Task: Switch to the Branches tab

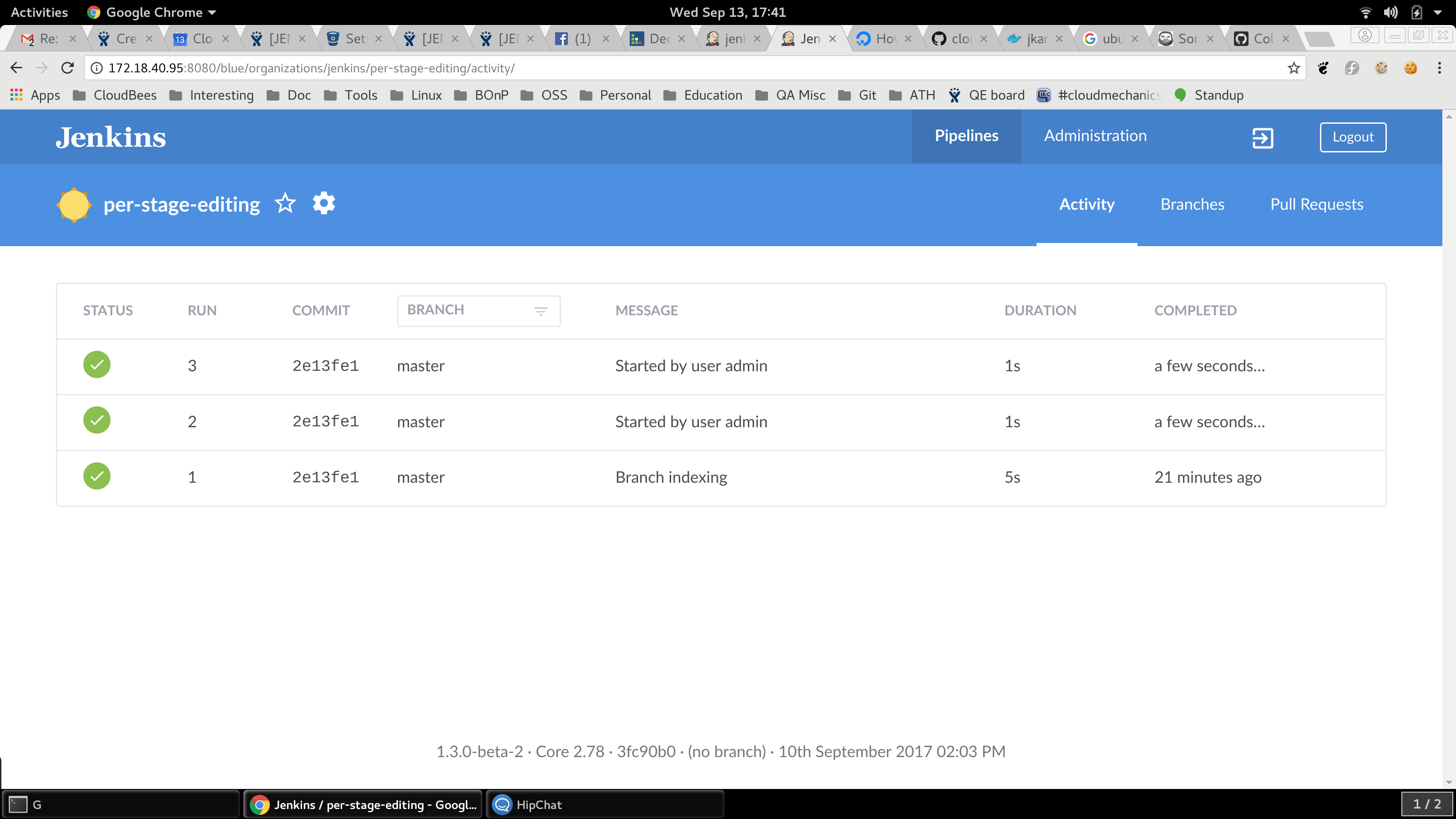Action: pos(1192,205)
